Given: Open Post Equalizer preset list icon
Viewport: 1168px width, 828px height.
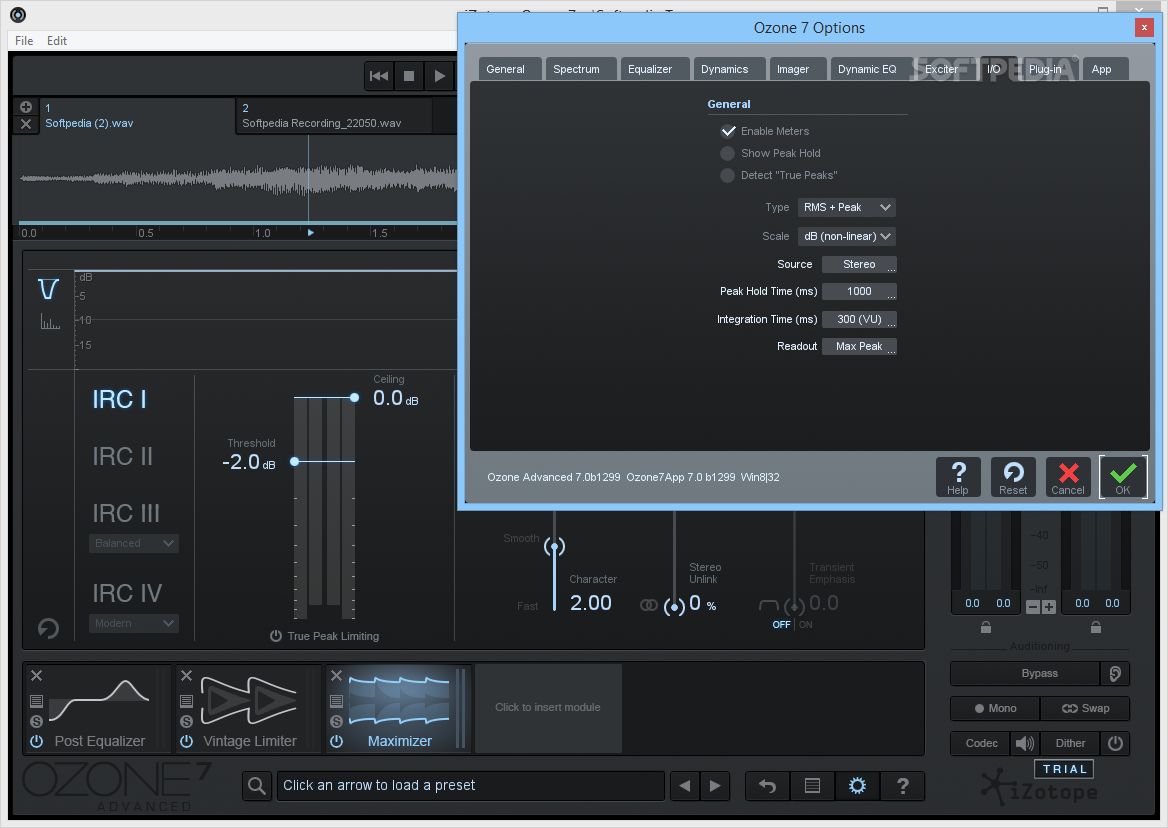Looking at the screenshot, I should 36,701.
